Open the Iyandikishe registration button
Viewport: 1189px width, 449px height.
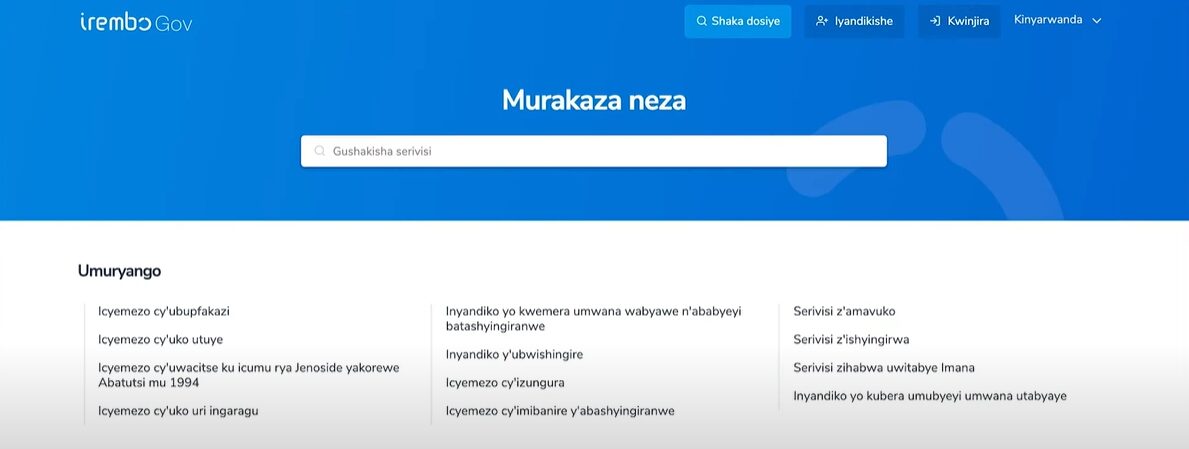pyautogui.click(x=854, y=21)
